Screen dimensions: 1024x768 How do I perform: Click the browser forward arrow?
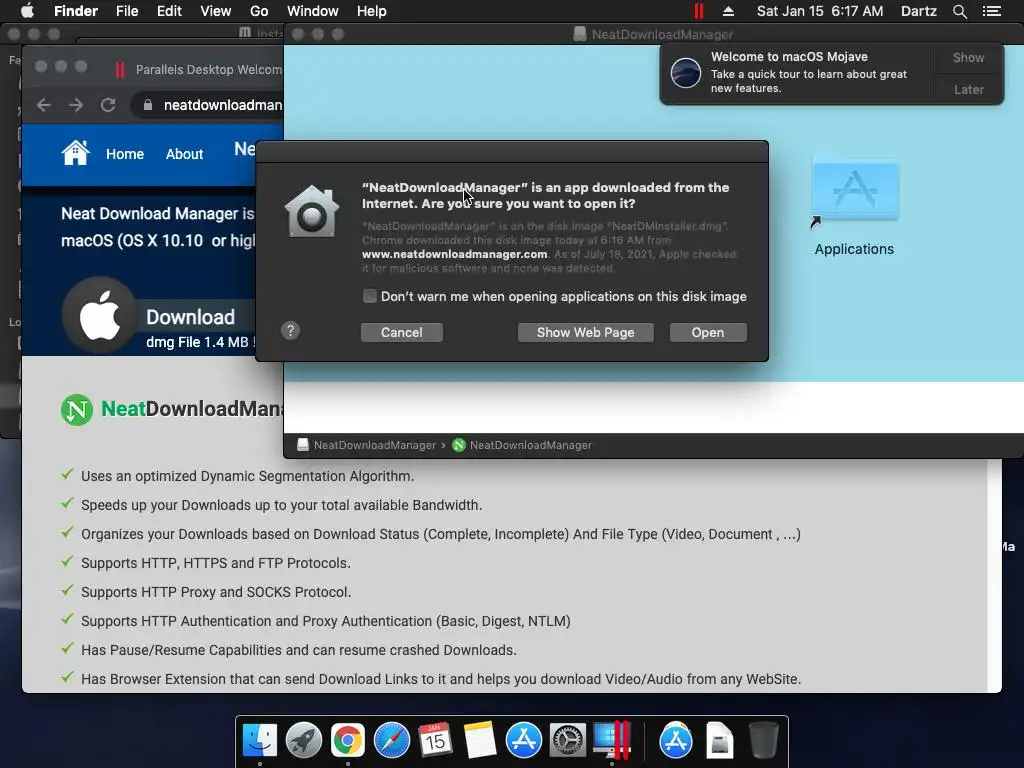click(76, 105)
